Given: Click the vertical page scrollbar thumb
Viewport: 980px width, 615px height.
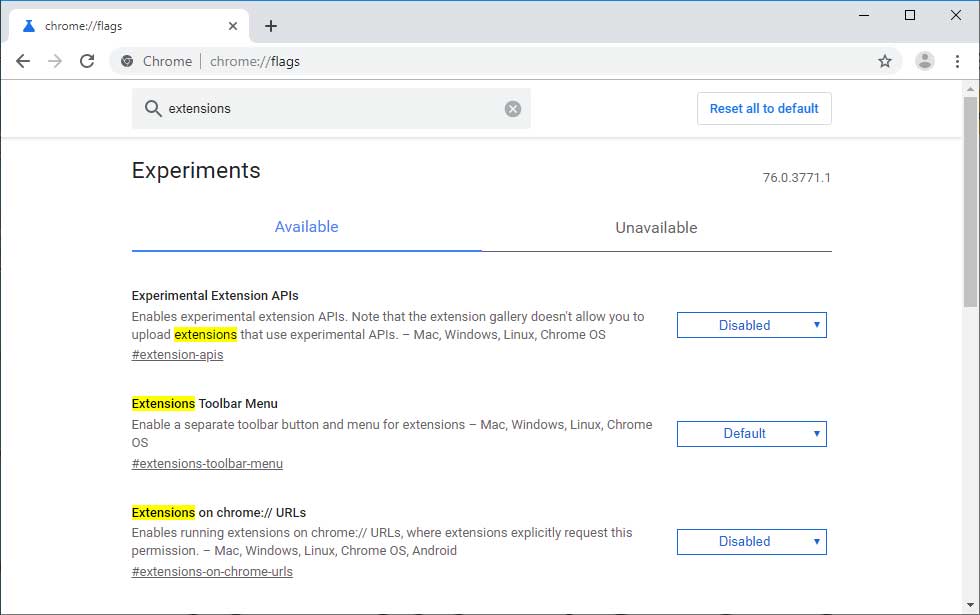Looking at the screenshot, I should 970,200.
